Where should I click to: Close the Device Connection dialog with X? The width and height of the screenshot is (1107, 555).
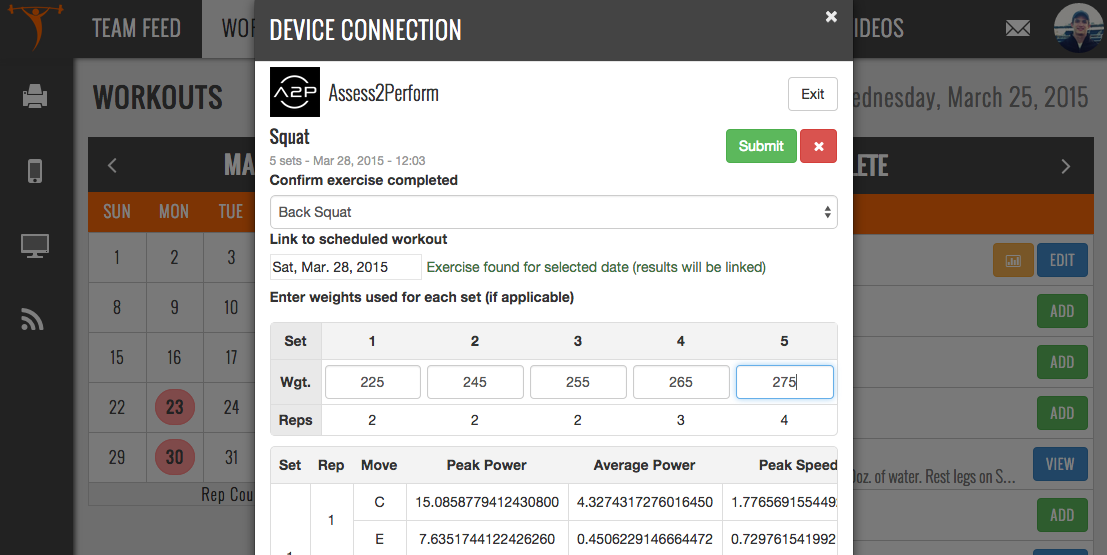coord(830,16)
